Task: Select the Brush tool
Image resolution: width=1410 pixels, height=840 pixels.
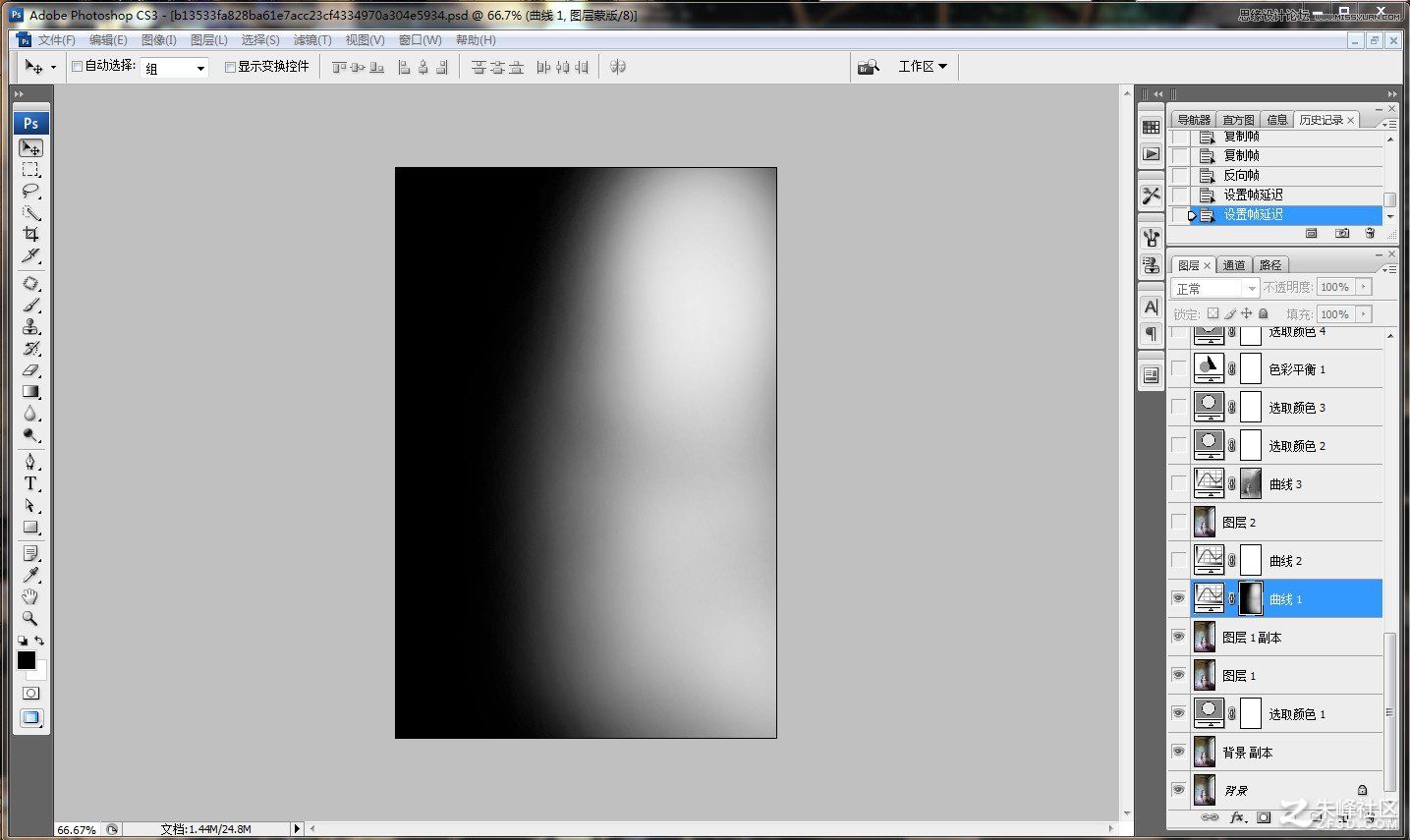Action: click(x=30, y=306)
